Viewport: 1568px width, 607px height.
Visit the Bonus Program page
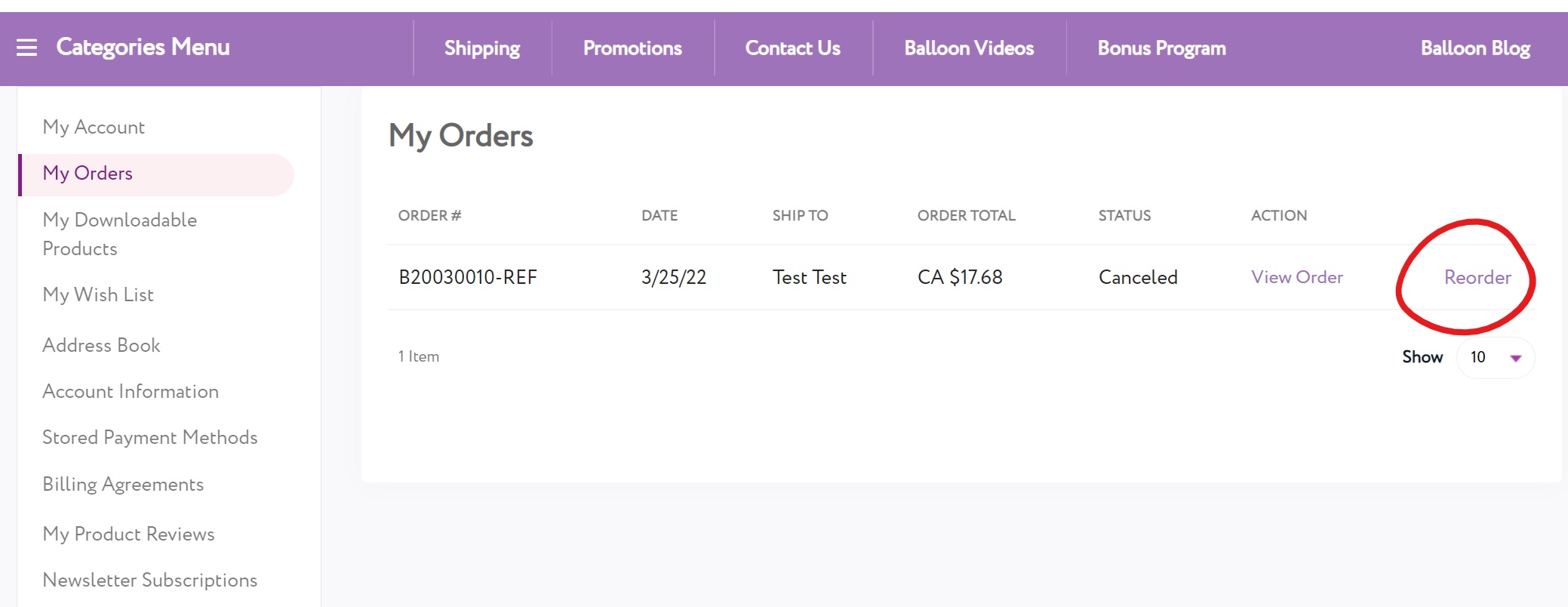tap(1161, 48)
